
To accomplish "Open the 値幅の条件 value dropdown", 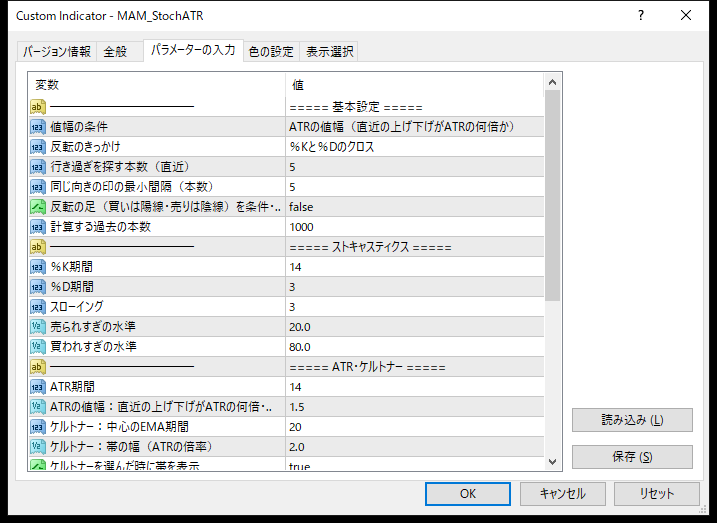I will (x=415, y=127).
